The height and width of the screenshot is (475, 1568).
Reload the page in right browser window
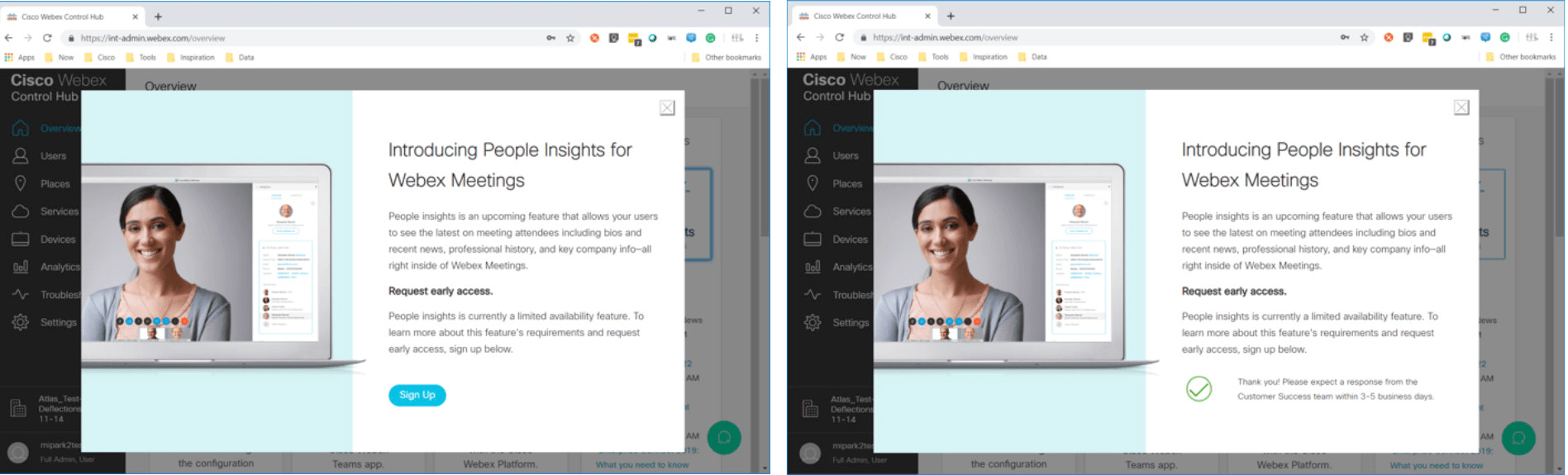coord(839,37)
